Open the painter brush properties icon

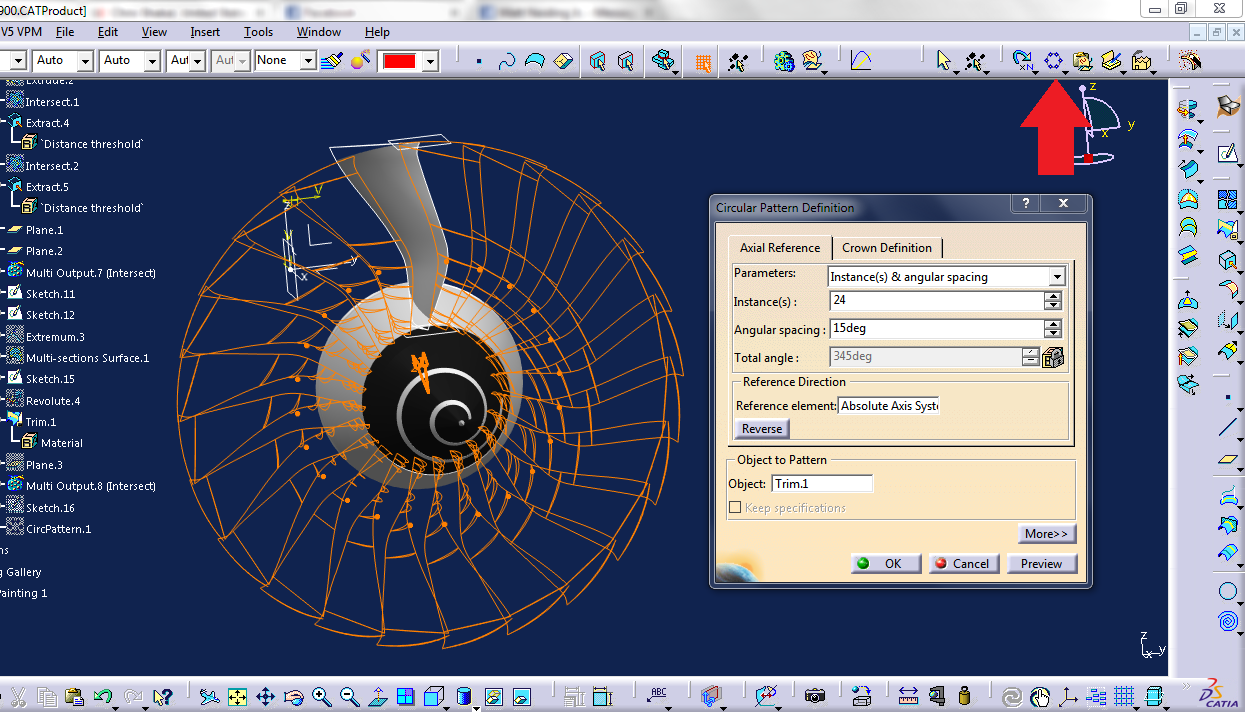(334, 61)
